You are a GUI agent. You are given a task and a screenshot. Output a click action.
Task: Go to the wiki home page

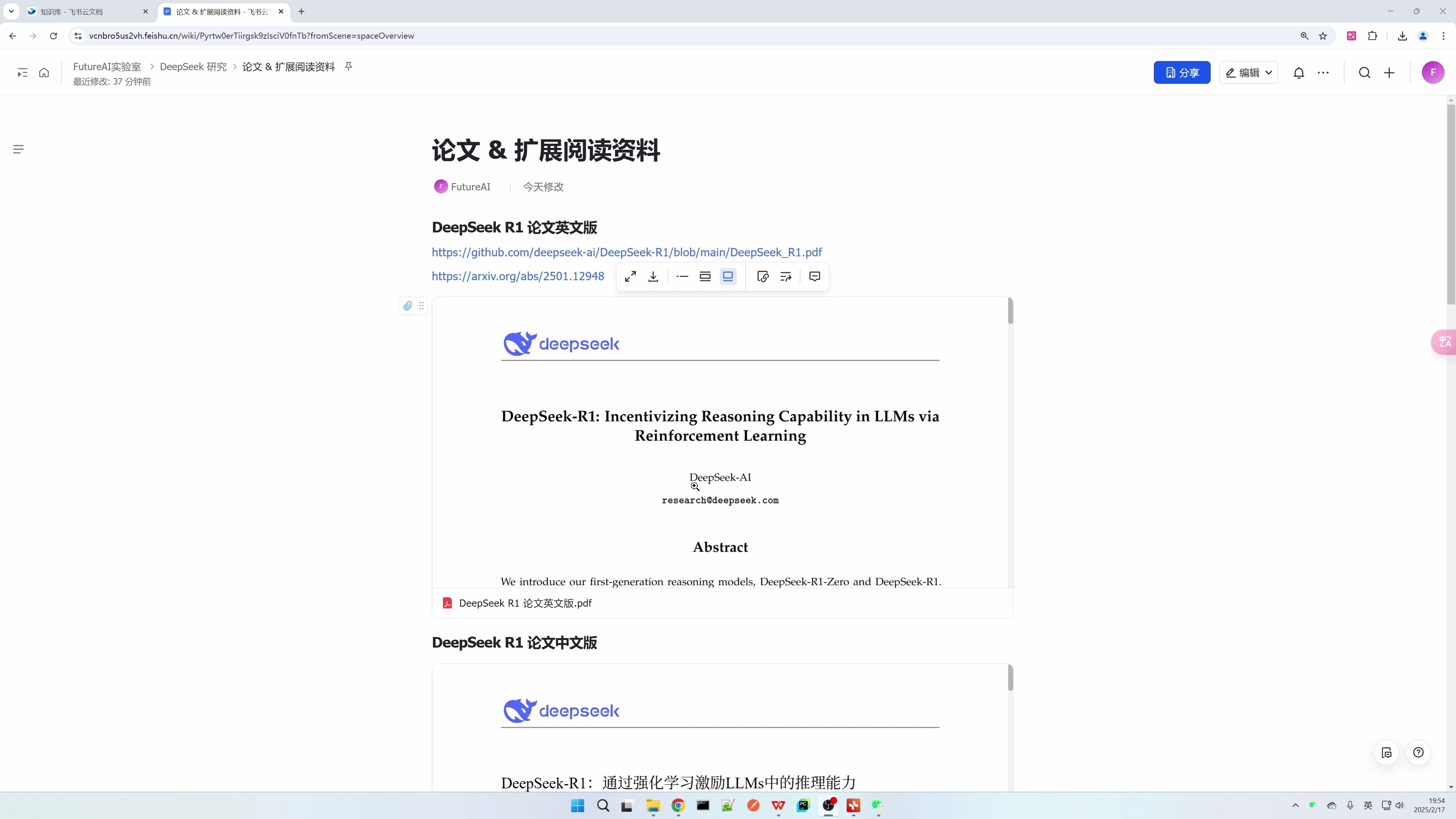[x=44, y=72]
